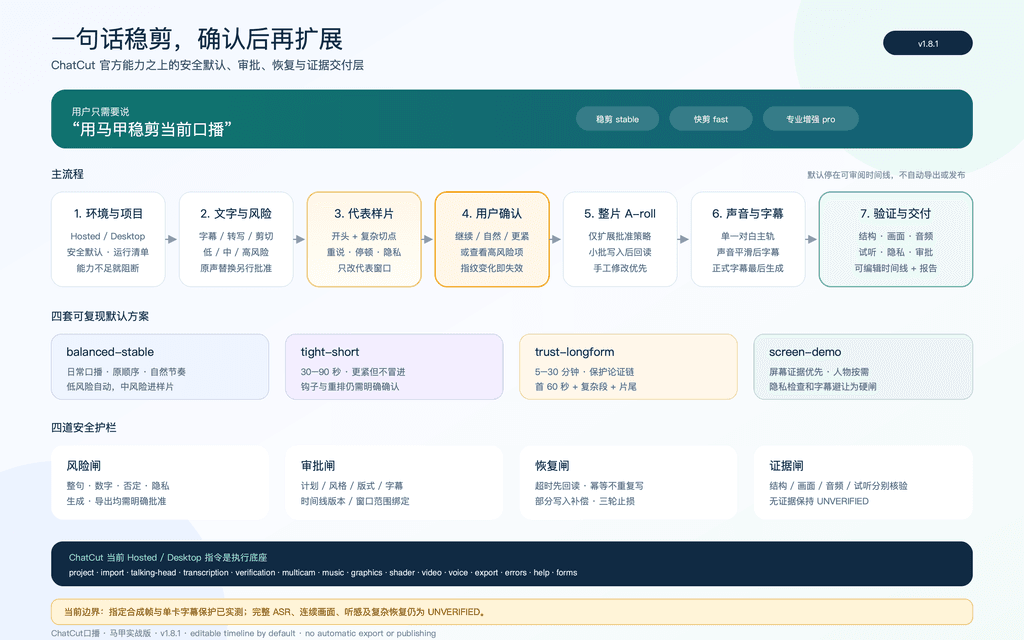Click the arrow after step 6. 声音与字幕

coord(812,239)
